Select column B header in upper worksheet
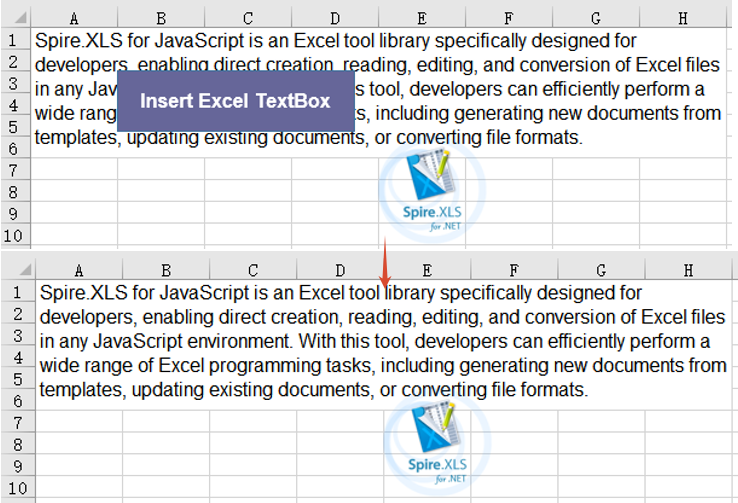Viewport: 738px width, 503px height. 161,18
